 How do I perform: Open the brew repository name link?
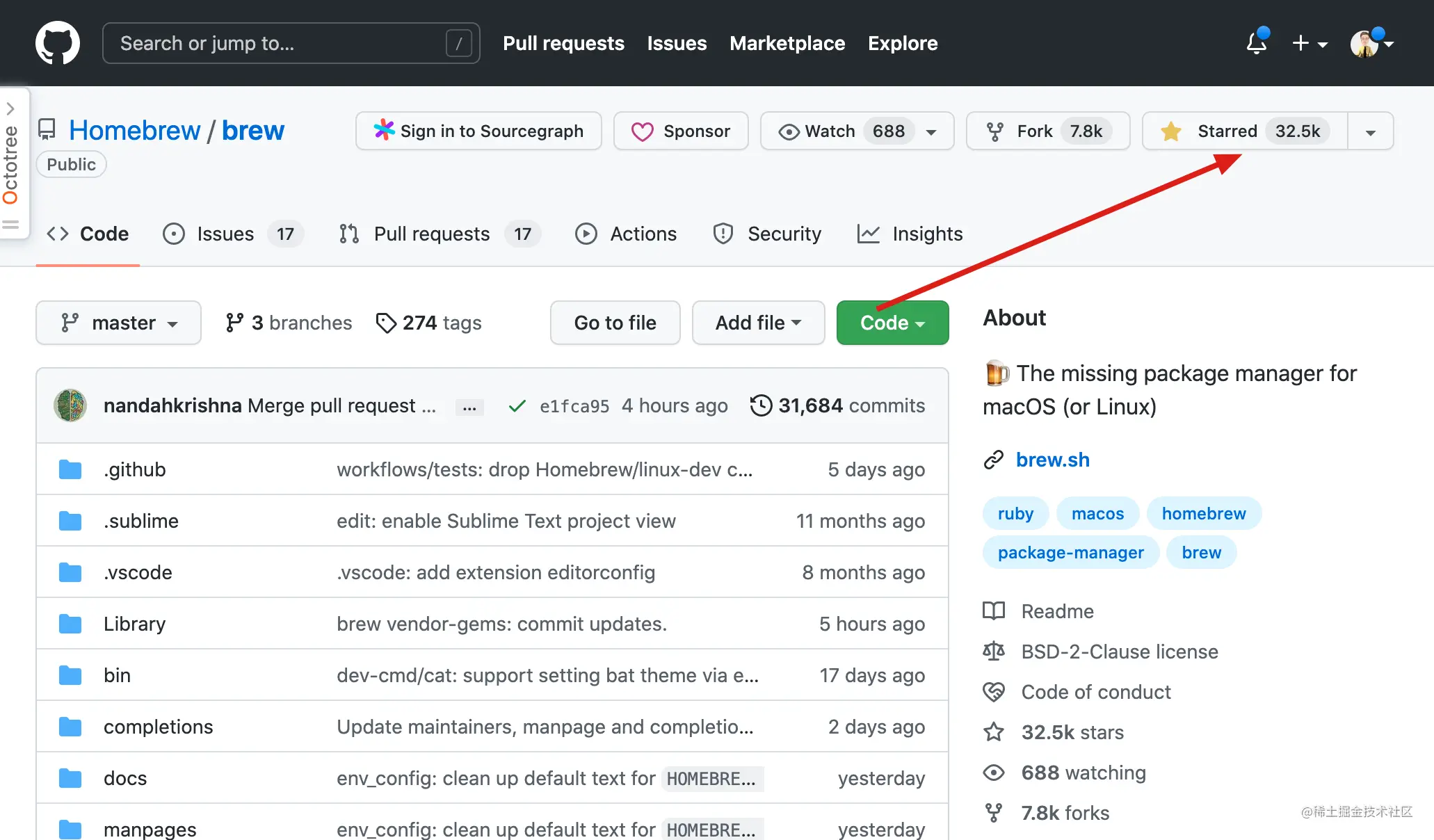click(x=252, y=131)
